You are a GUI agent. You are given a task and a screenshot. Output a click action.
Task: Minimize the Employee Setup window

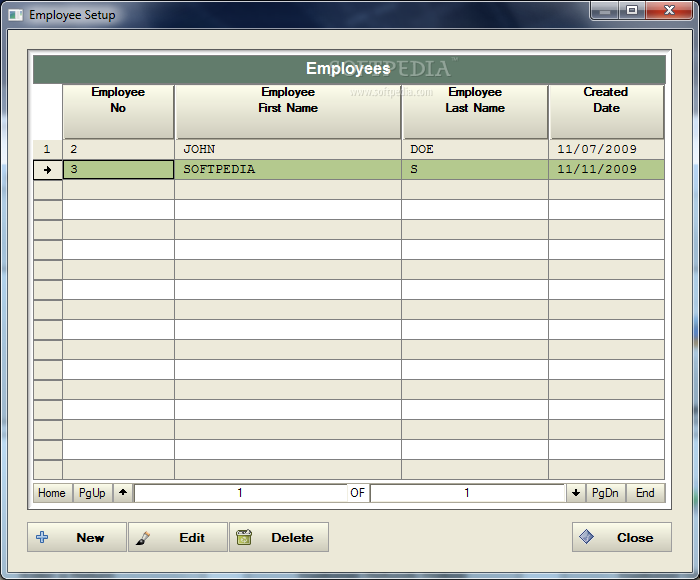(x=604, y=10)
